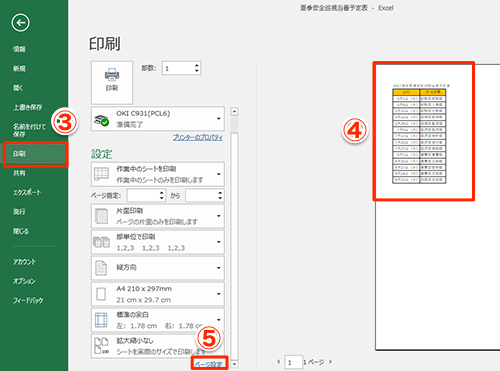The image size is (500, 371).
Task: Click the large Print button
Action: coord(112,82)
